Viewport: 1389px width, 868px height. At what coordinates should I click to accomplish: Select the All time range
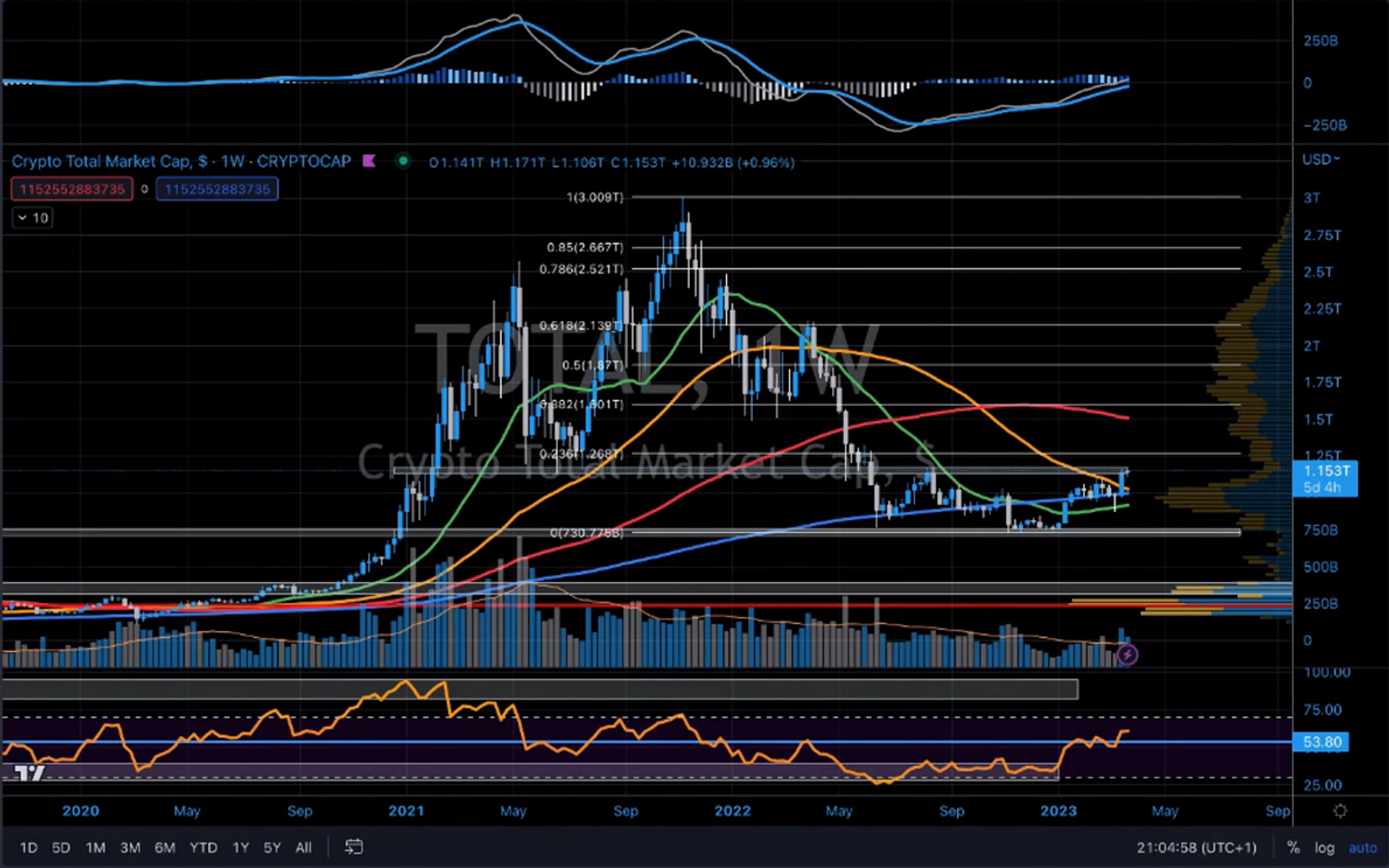304,848
